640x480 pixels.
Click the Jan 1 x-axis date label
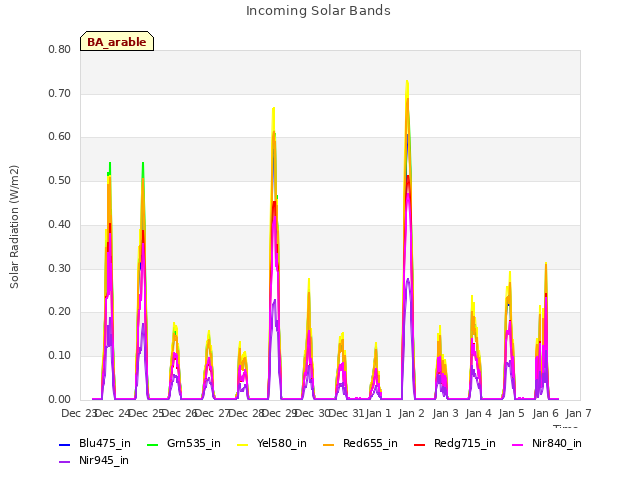click(378, 413)
